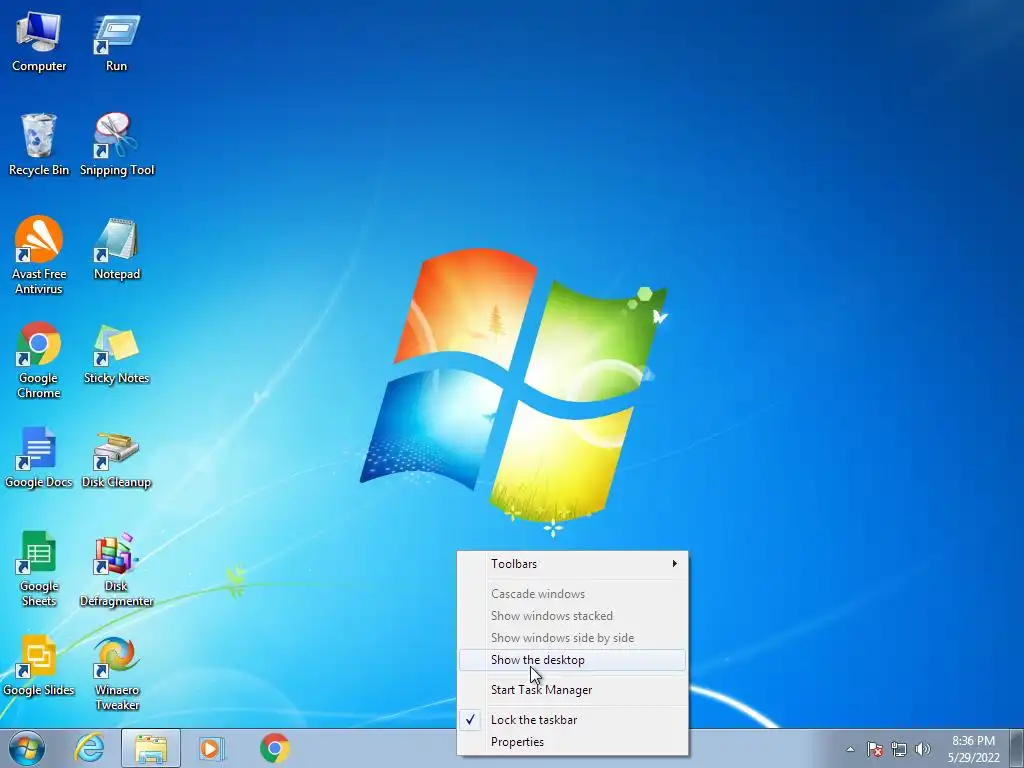1024x768 pixels.
Task: Select the Run shortcut icon
Action: 116,42
